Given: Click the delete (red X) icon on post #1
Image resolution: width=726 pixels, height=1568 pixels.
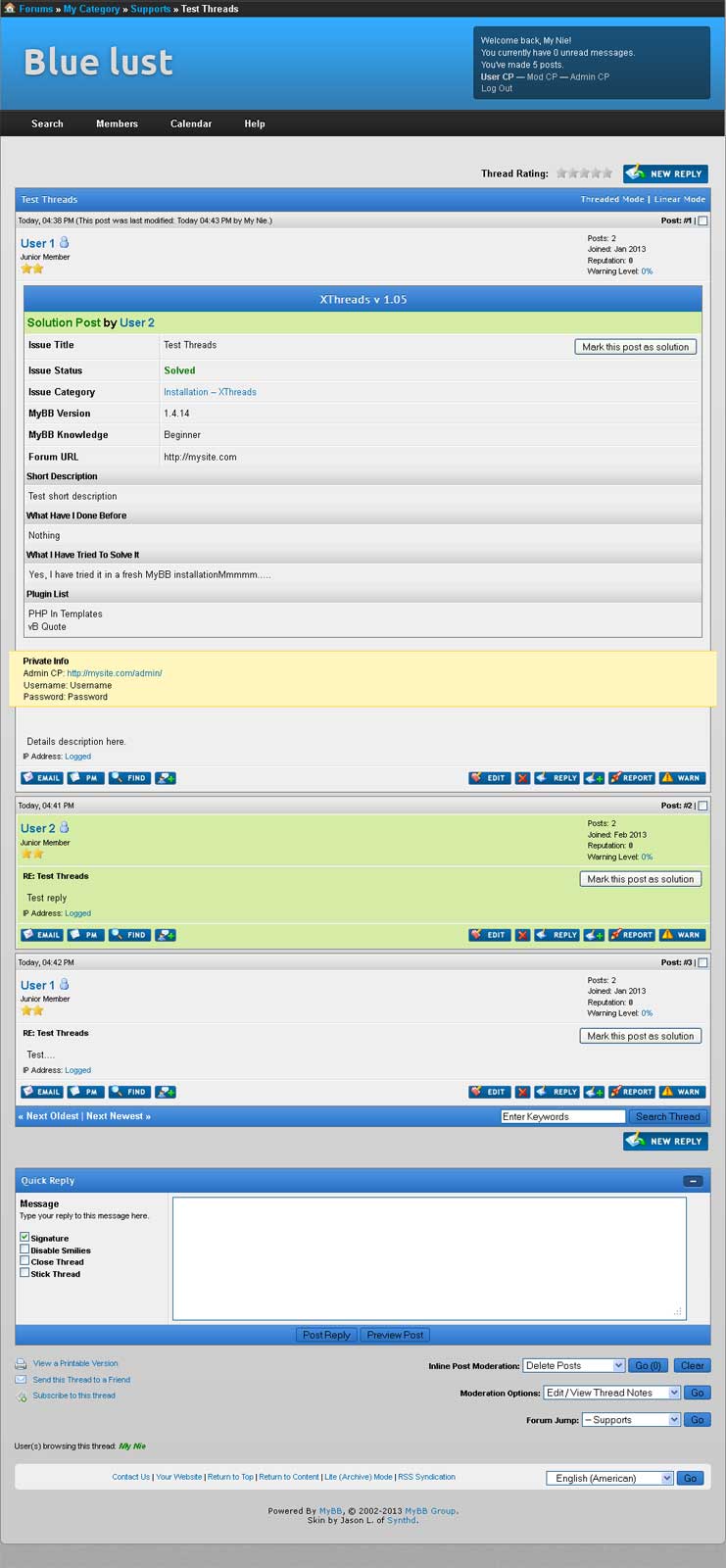Looking at the screenshot, I should (x=522, y=778).
